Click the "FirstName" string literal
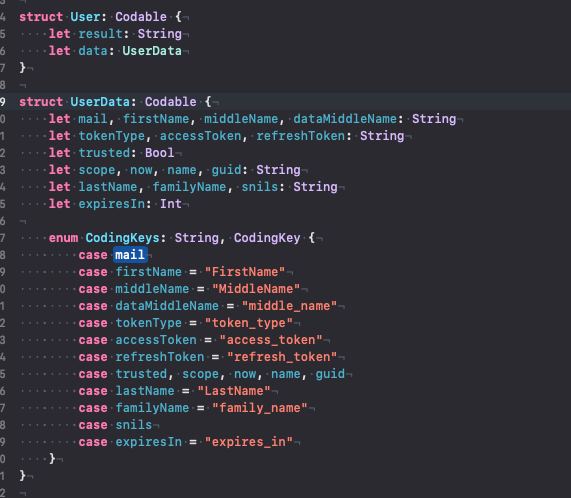 pos(245,272)
